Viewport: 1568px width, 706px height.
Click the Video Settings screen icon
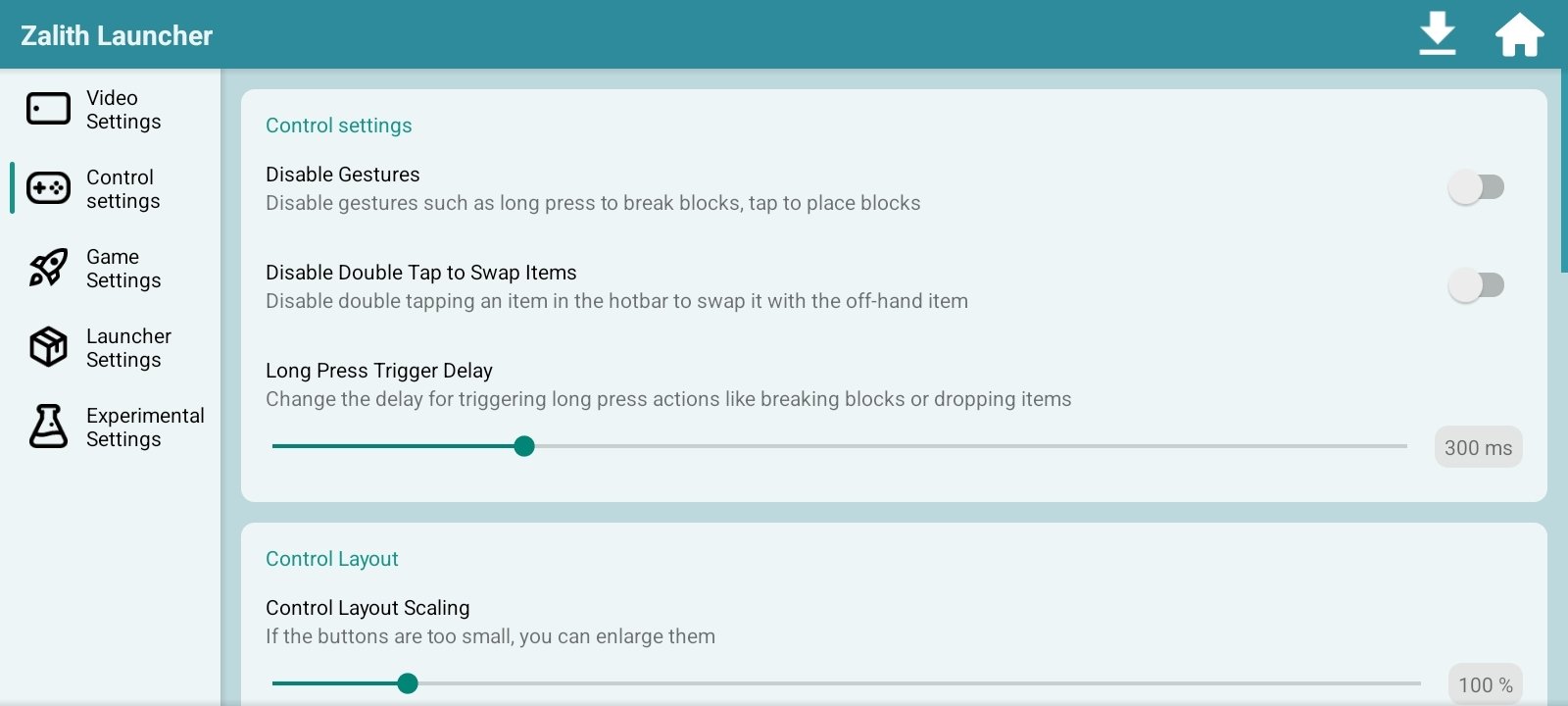(x=48, y=109)
